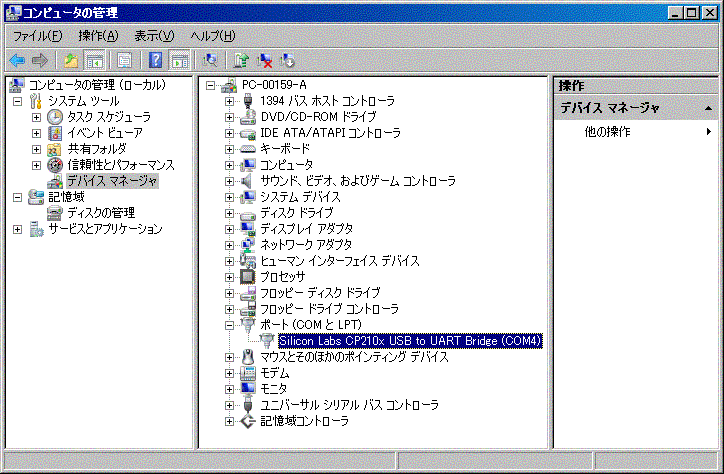This screenshot has height=474, width=724.
Task: Toggle the console tree pane icon
Action: tap(95, 60)
